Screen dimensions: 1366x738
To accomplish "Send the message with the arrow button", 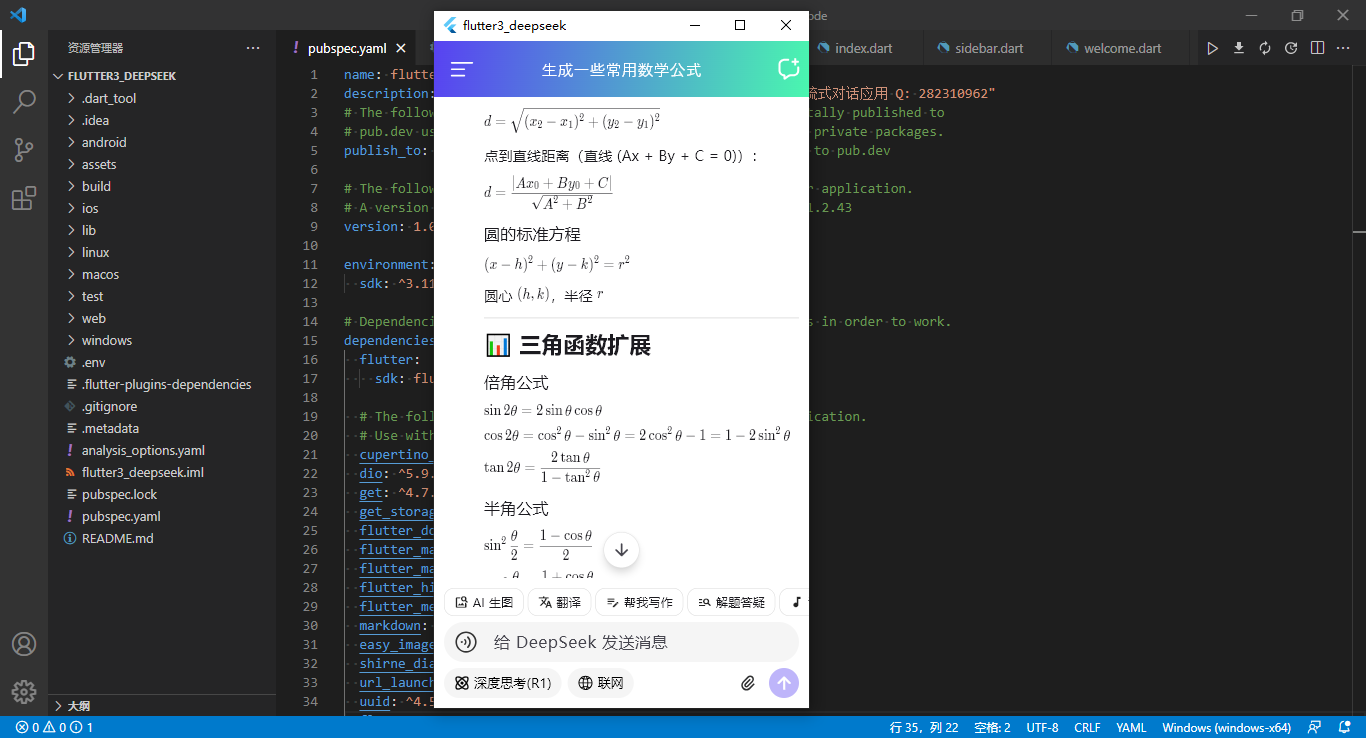I will click(784, 682).
